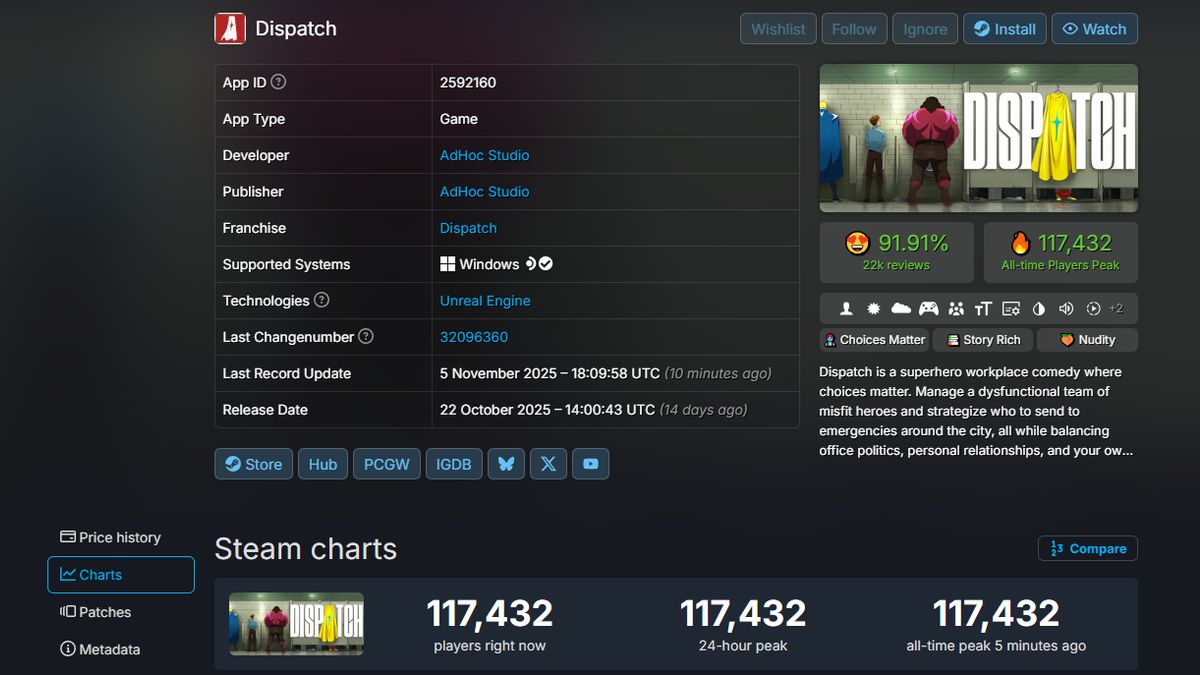
Task: Open the IGDB link button
Action: point(454,464)
